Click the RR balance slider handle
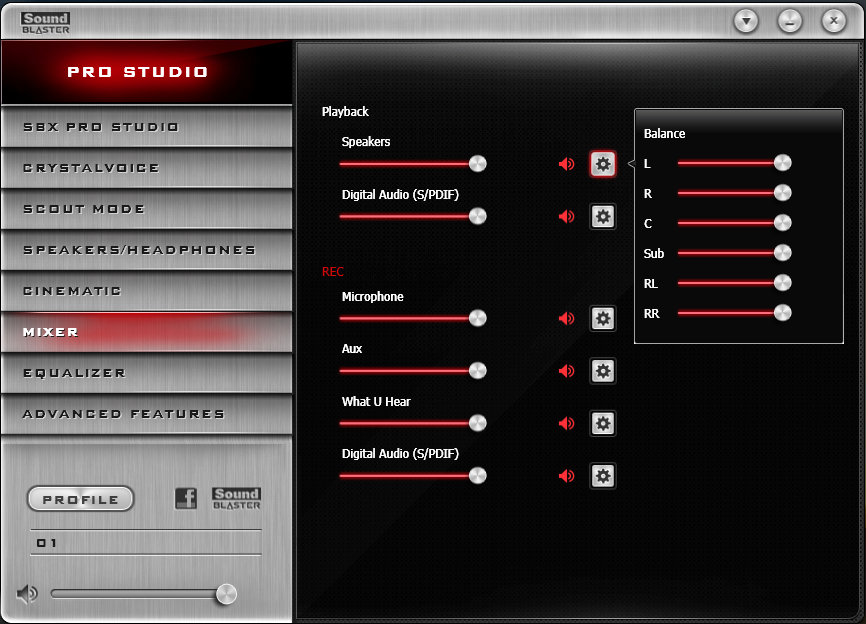Viewport: 866px width, 624px height. tap(783, 313)
